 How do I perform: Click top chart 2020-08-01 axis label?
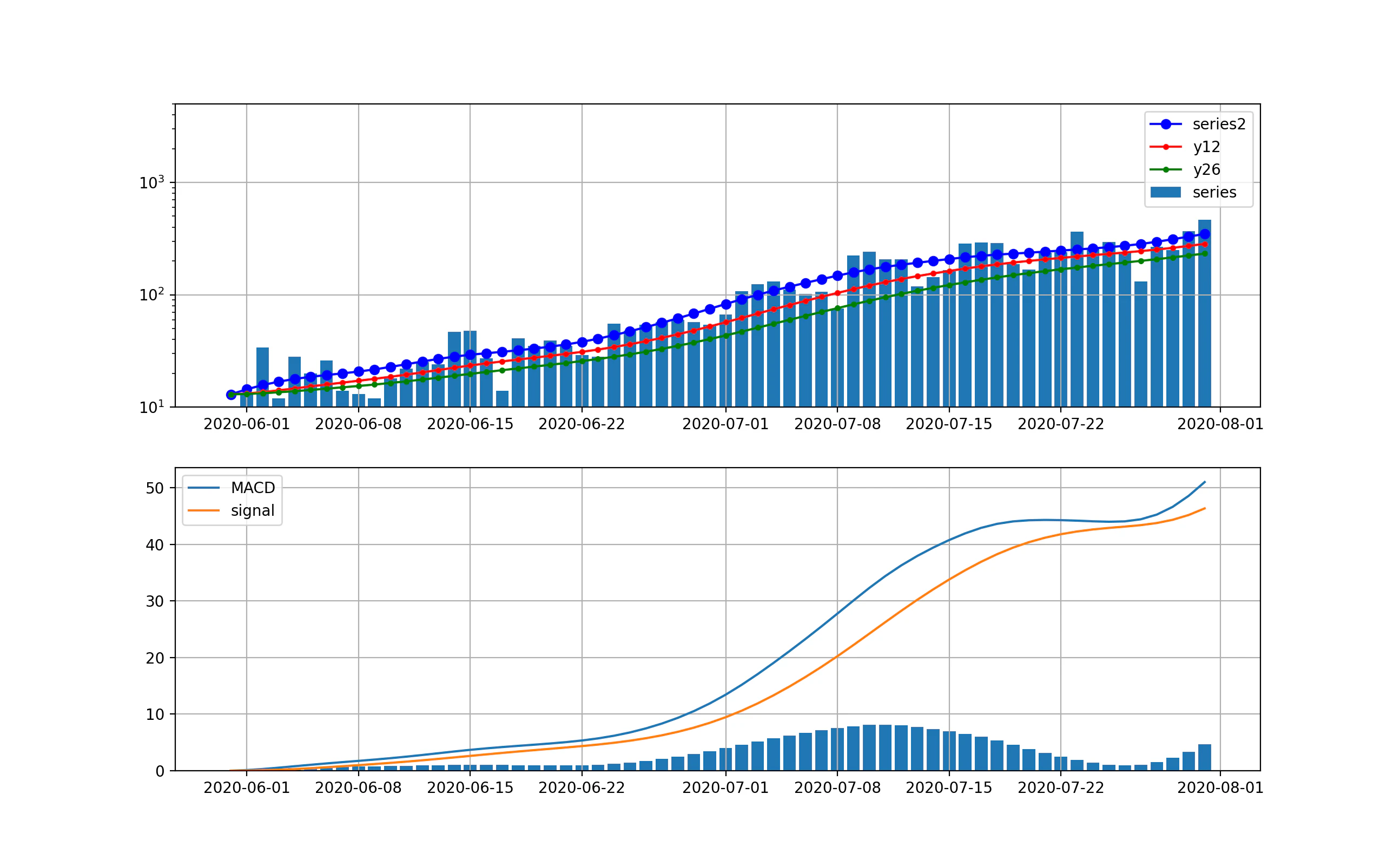[1220, 424]
